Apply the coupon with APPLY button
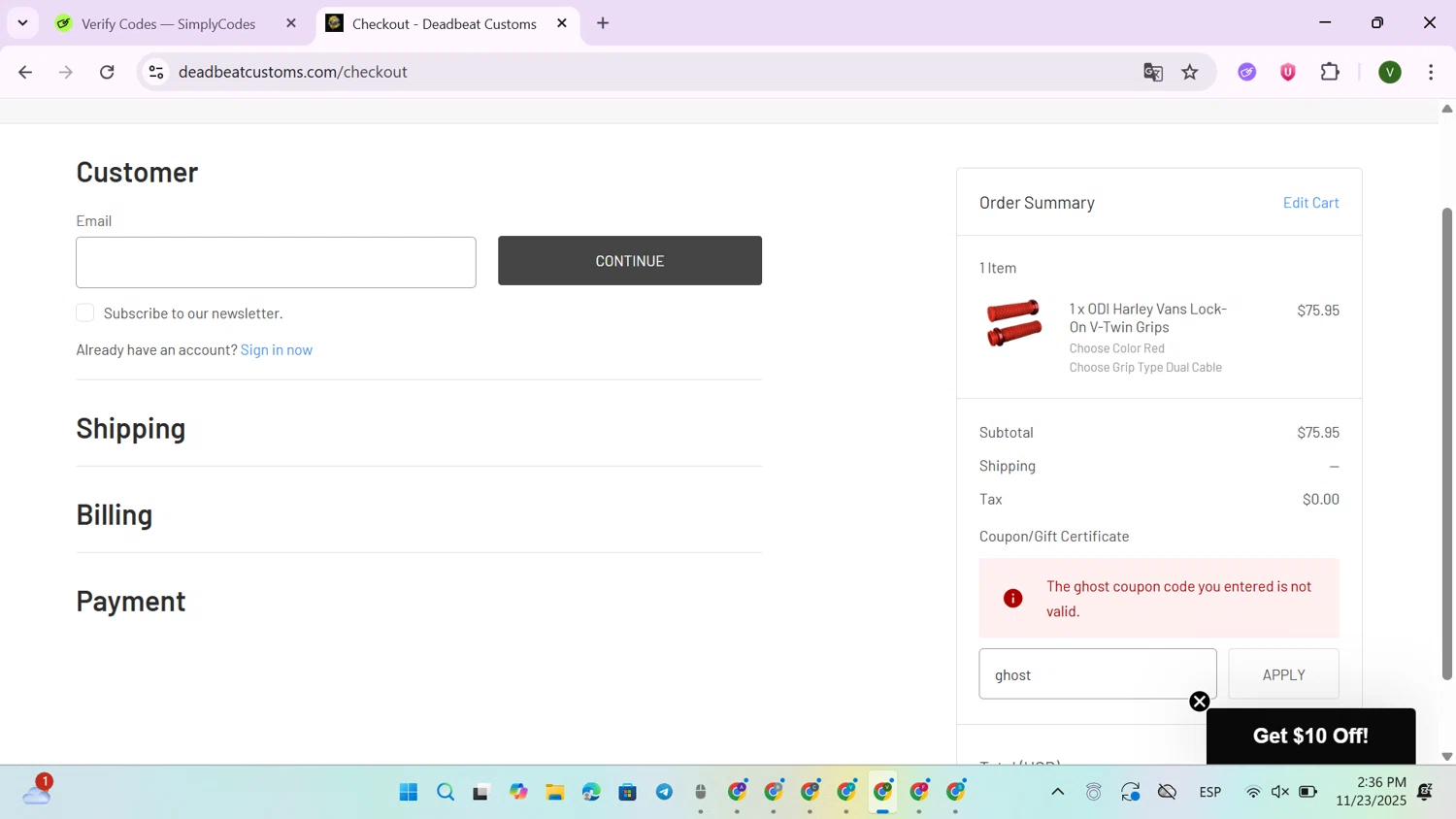Screen dimensions: 1456x819 pos(1283,673)
